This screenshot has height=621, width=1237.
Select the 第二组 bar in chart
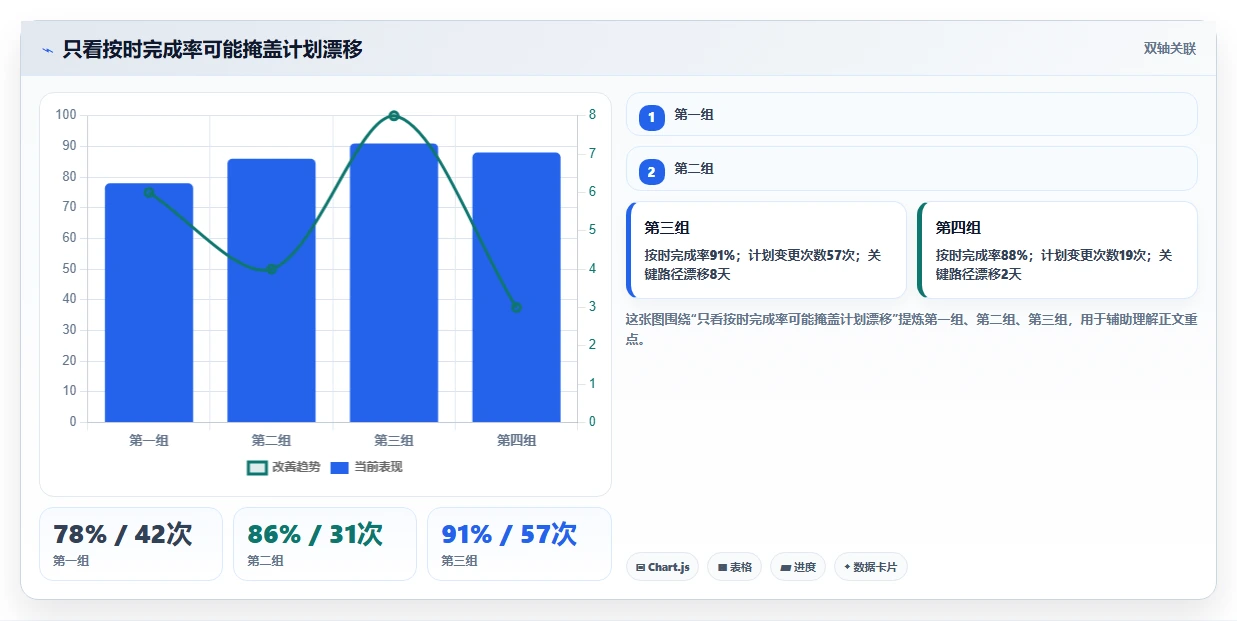[271, 290]
